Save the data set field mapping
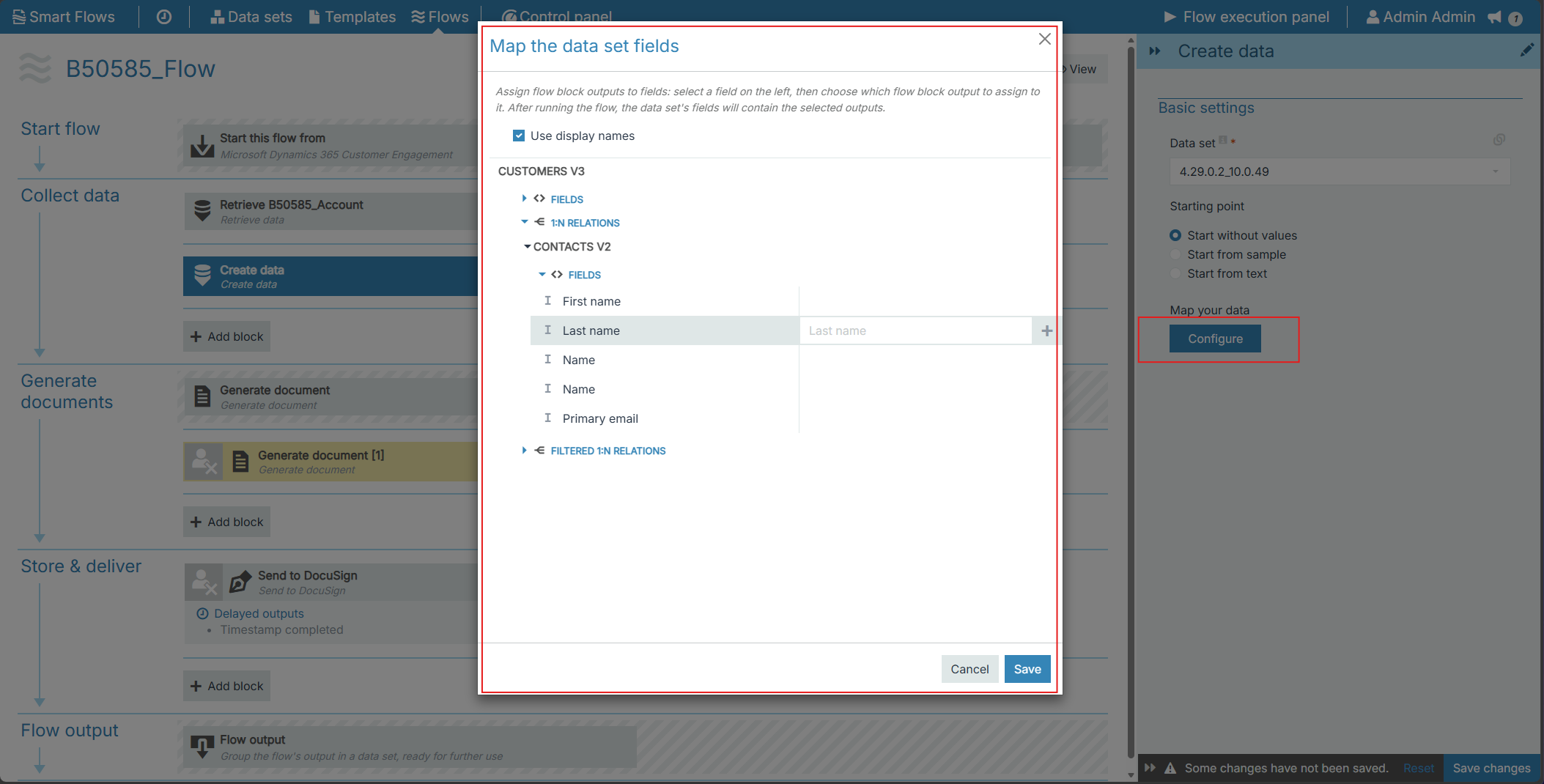The width and height of the screenshot is (1544, 784). coord(1027,669)
